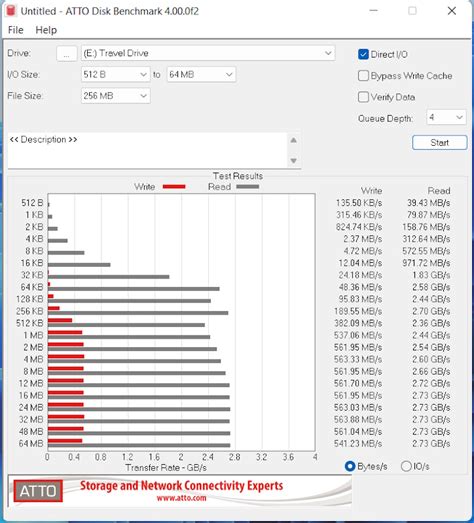Uncheck the Direct I/O checkbox

pyautogui.click(x=363, y=54)
